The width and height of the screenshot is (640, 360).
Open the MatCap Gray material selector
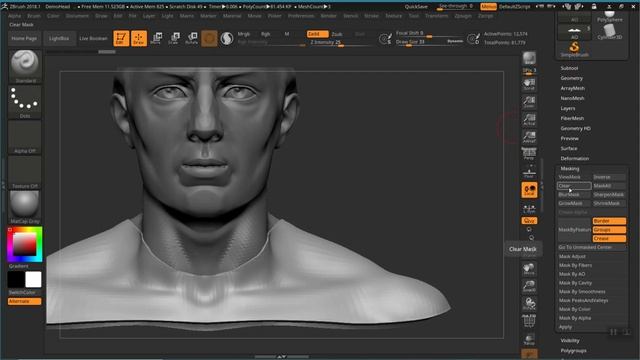[25, 207]
